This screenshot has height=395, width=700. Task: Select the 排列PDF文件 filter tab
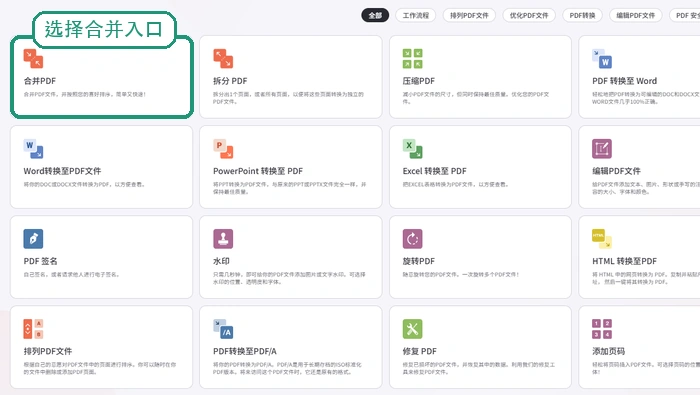[469, 15]
